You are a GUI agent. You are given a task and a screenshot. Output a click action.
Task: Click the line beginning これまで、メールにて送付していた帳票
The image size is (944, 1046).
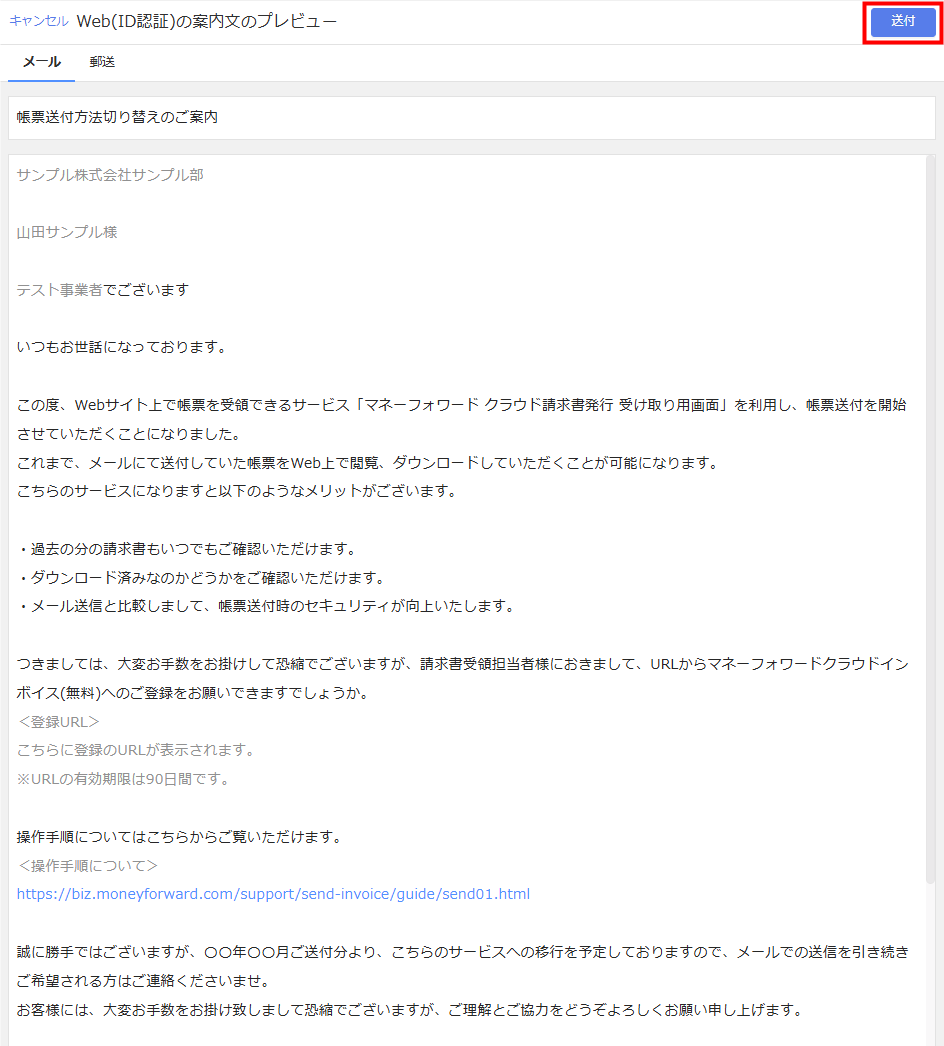point(369,463)
